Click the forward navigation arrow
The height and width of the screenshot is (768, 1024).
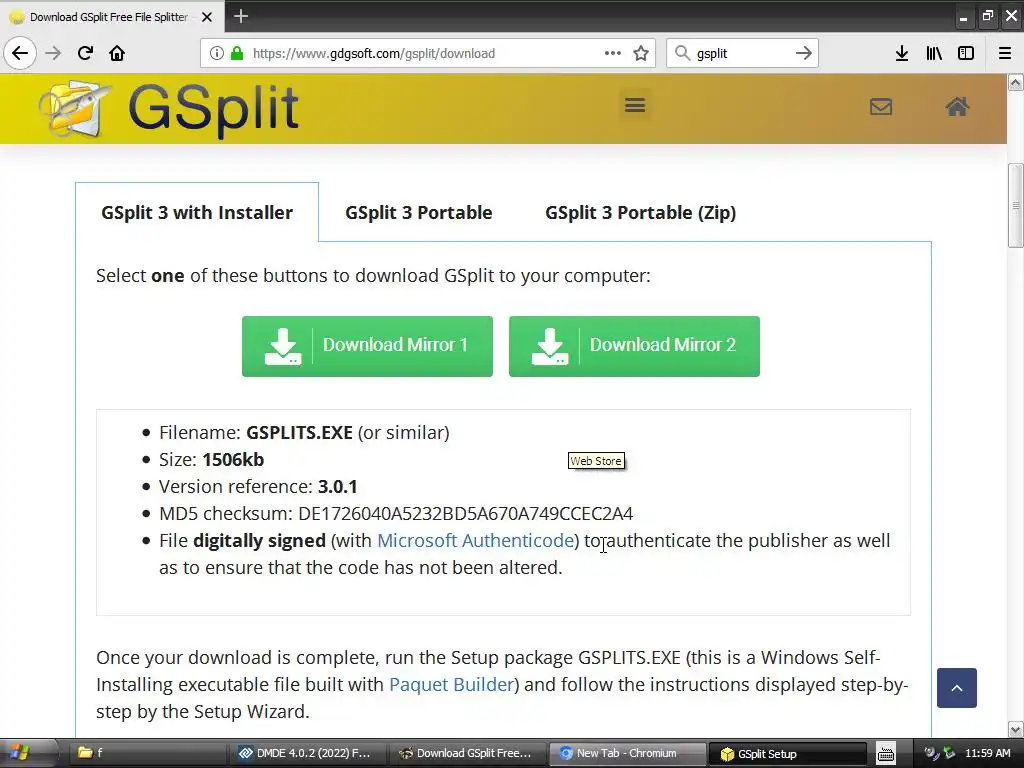[x=53, y=53]
